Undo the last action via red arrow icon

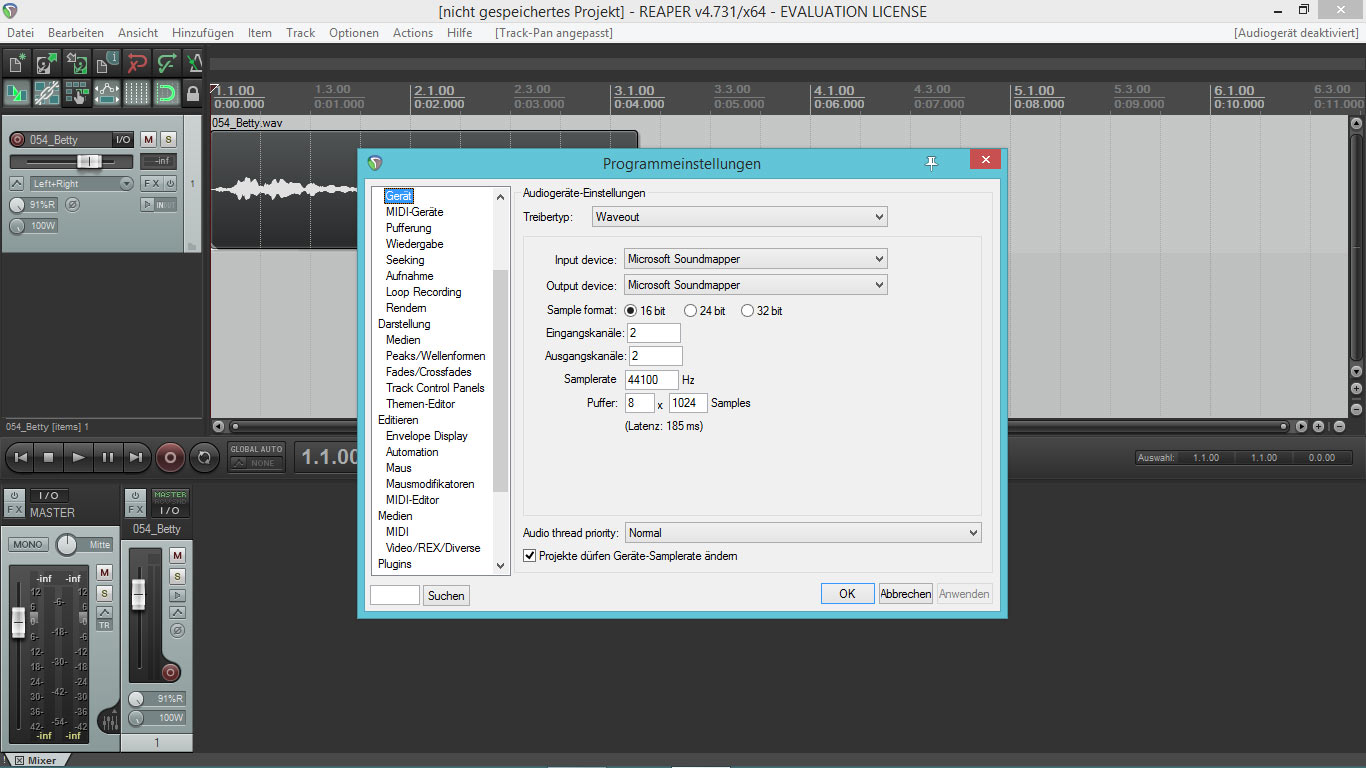(x=136, y=64)
